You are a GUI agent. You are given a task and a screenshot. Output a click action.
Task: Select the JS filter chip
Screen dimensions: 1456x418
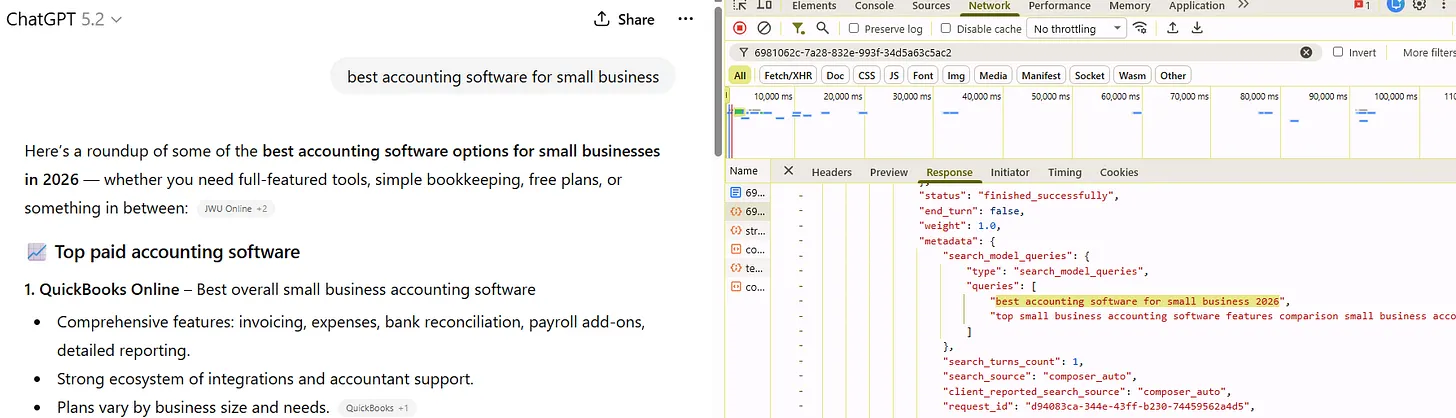(x=894, y=75)
